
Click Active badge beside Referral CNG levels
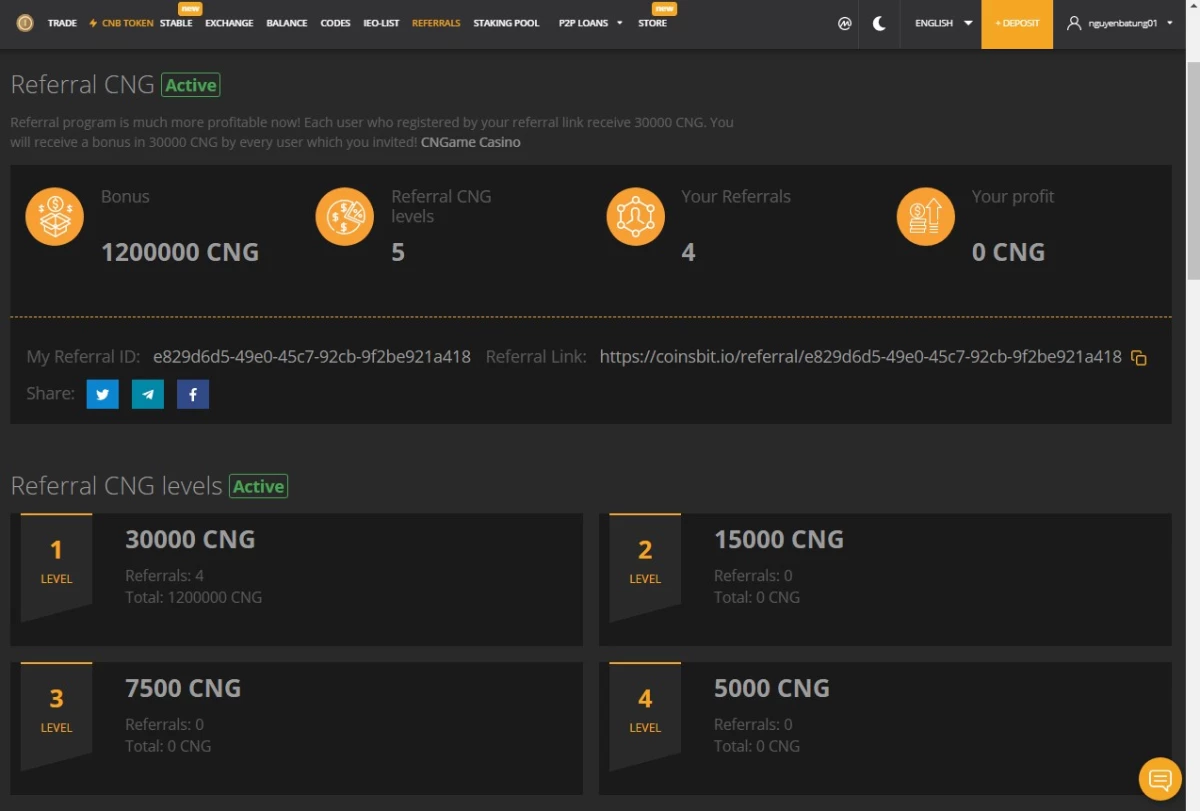(259, 486)
